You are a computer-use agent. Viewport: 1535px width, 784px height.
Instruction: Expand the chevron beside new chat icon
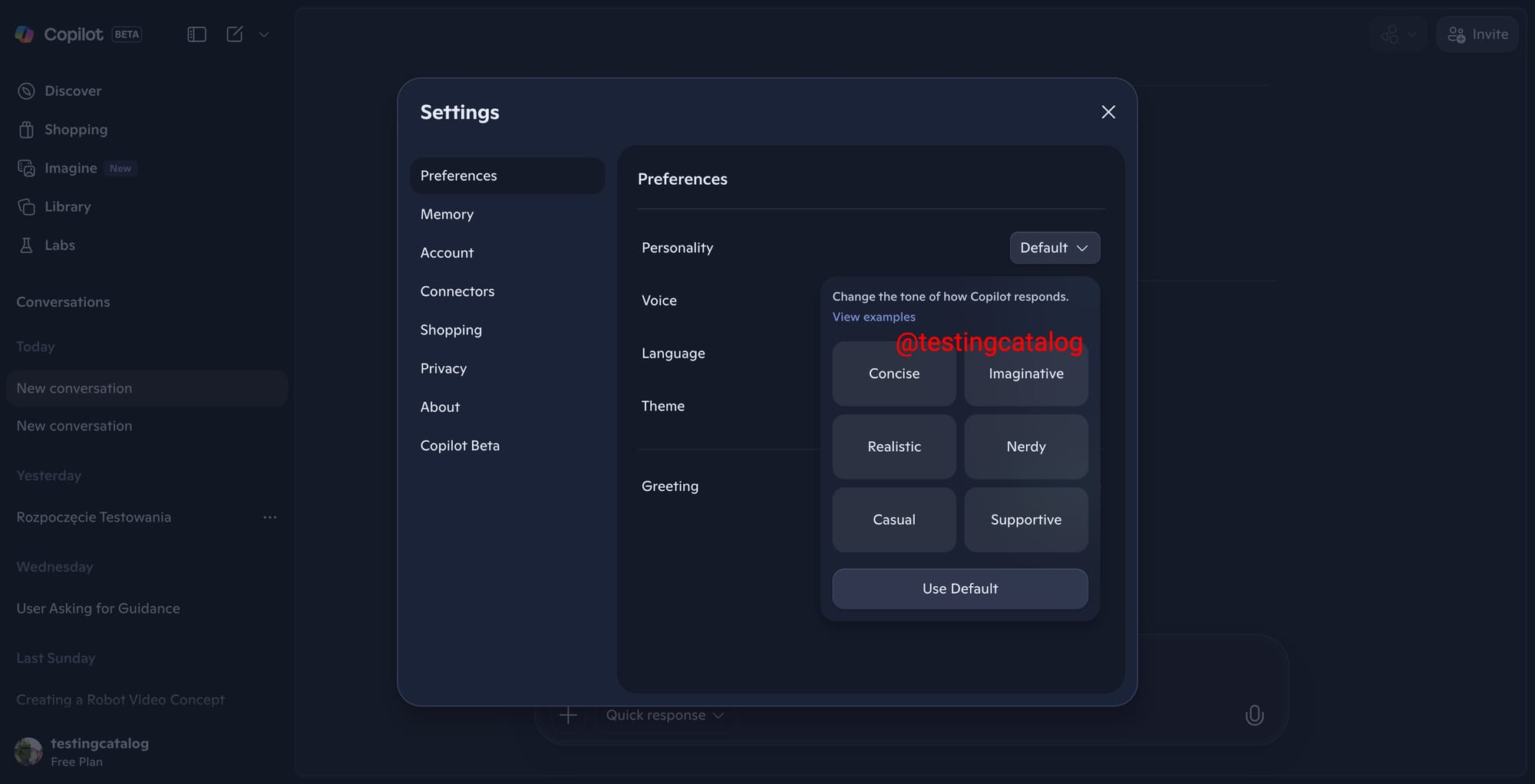coord(264,35)
